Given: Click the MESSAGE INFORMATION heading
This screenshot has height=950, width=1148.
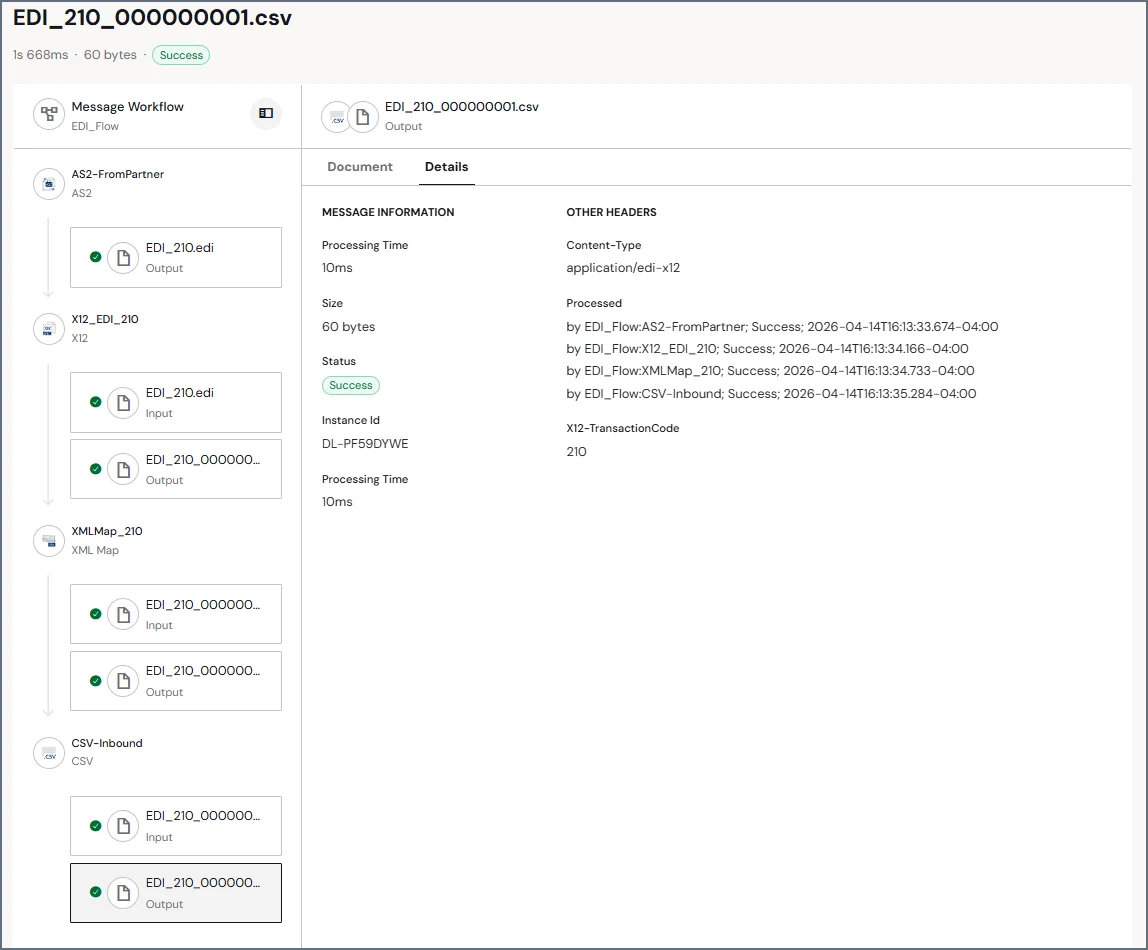Looking at the screenshot, I should 388,212.
